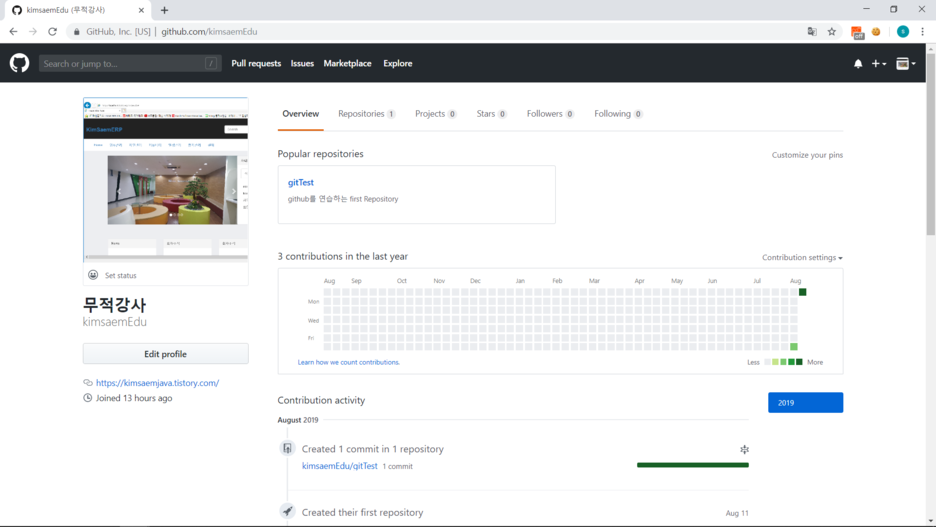Open Explore page
Viewport: 936px width, 527px height.
[398, 63]
